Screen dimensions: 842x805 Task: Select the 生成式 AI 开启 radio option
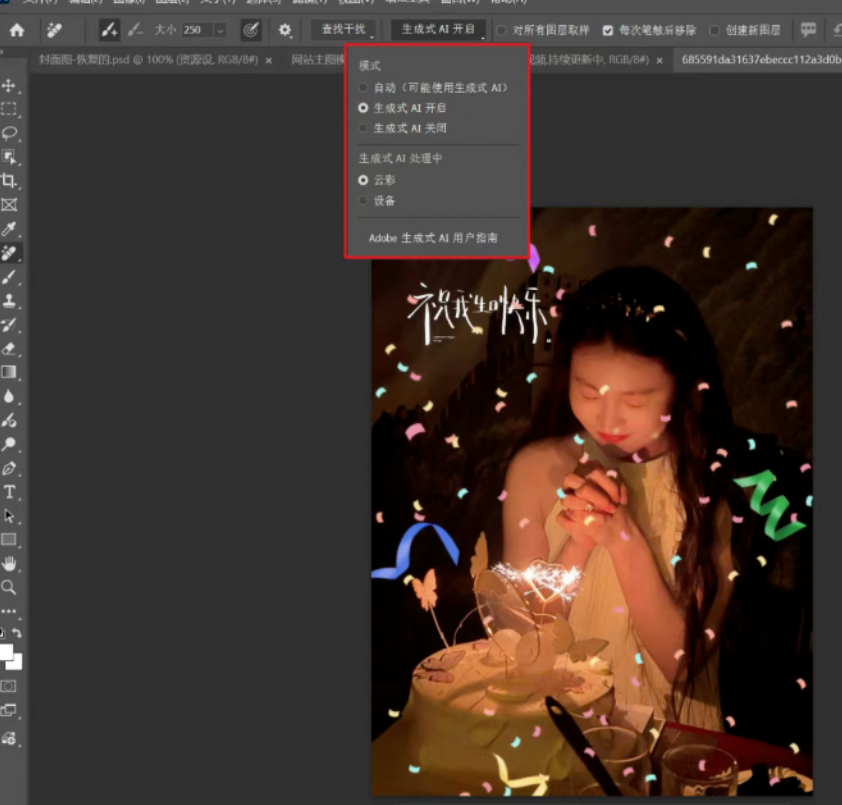363,108
